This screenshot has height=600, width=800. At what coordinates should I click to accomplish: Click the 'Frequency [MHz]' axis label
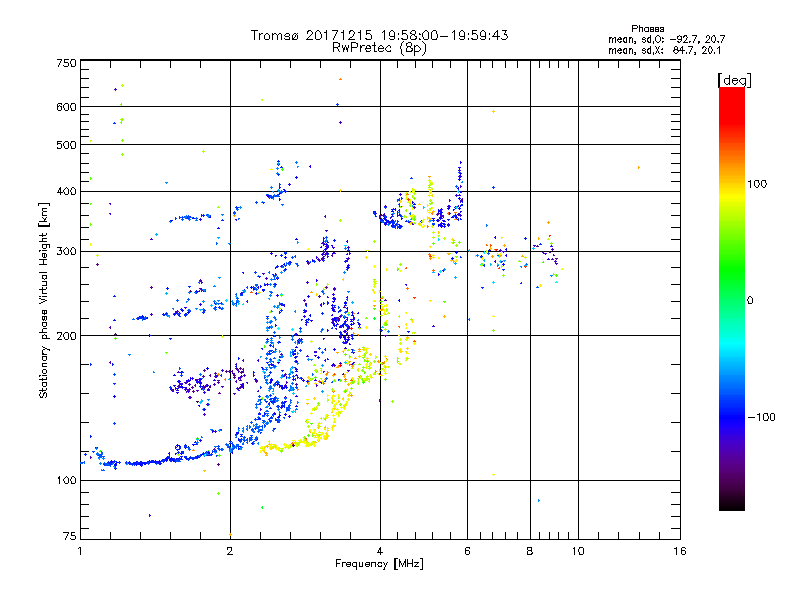(x=379, y=564)
